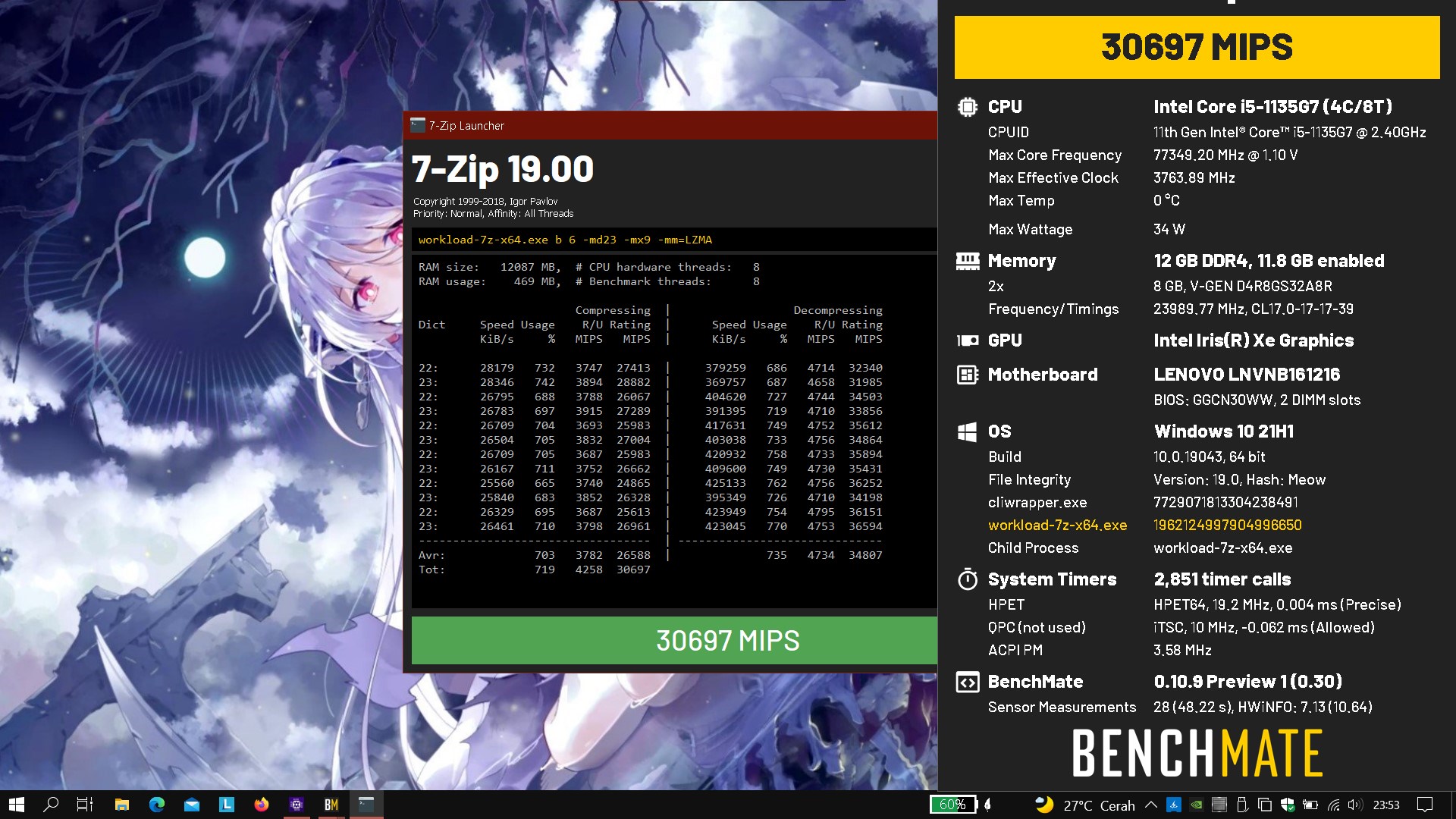Viewport: 1456px width, 819px height.
Task: Click 'BIOS: GGCN30WW, 2 DIMM slots' text
Action: coord(1257,400)
